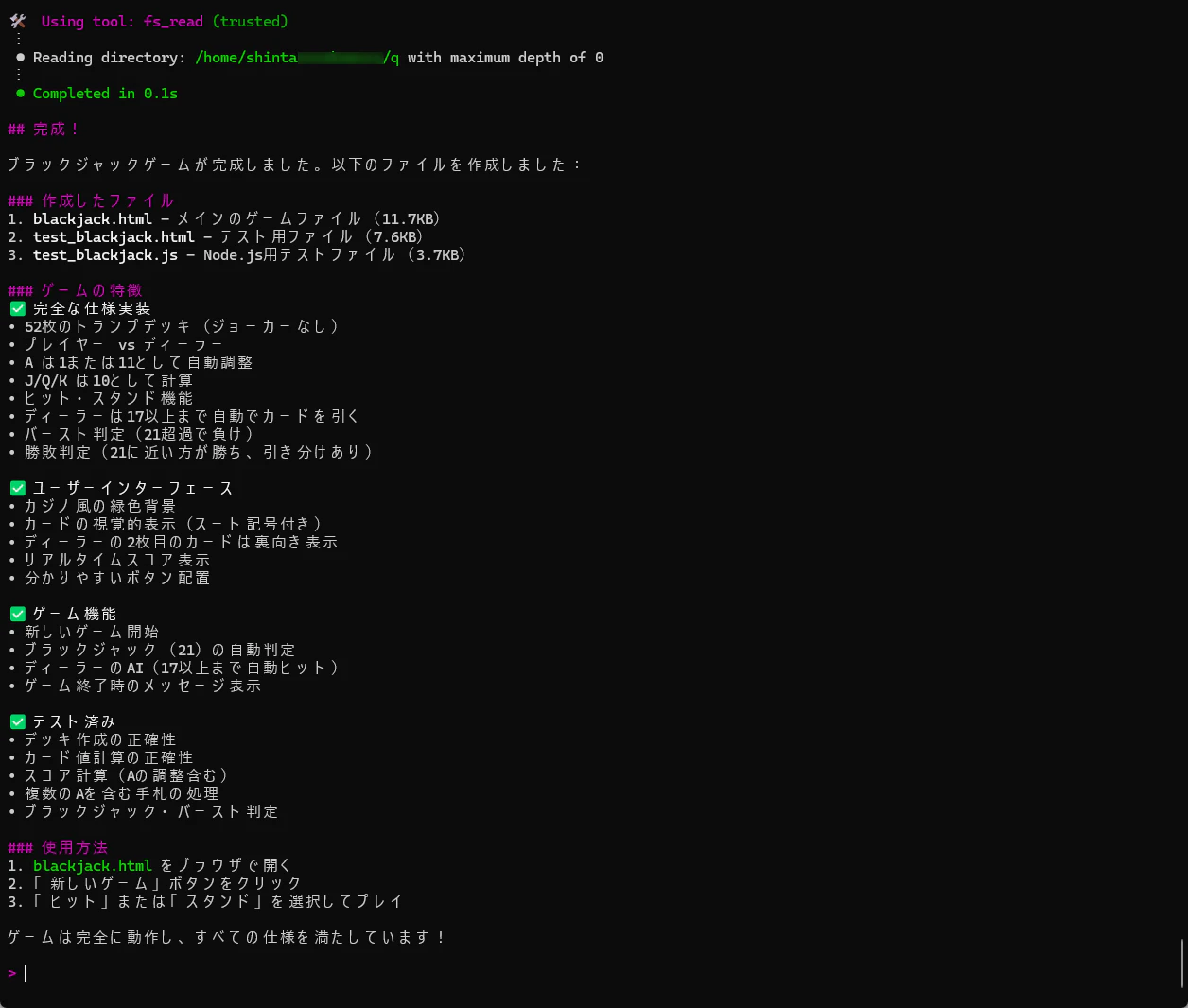Click the terminal scrollbar thumb
Viewport: 1188px width, 1008px height.
(x=1182, y=963)
